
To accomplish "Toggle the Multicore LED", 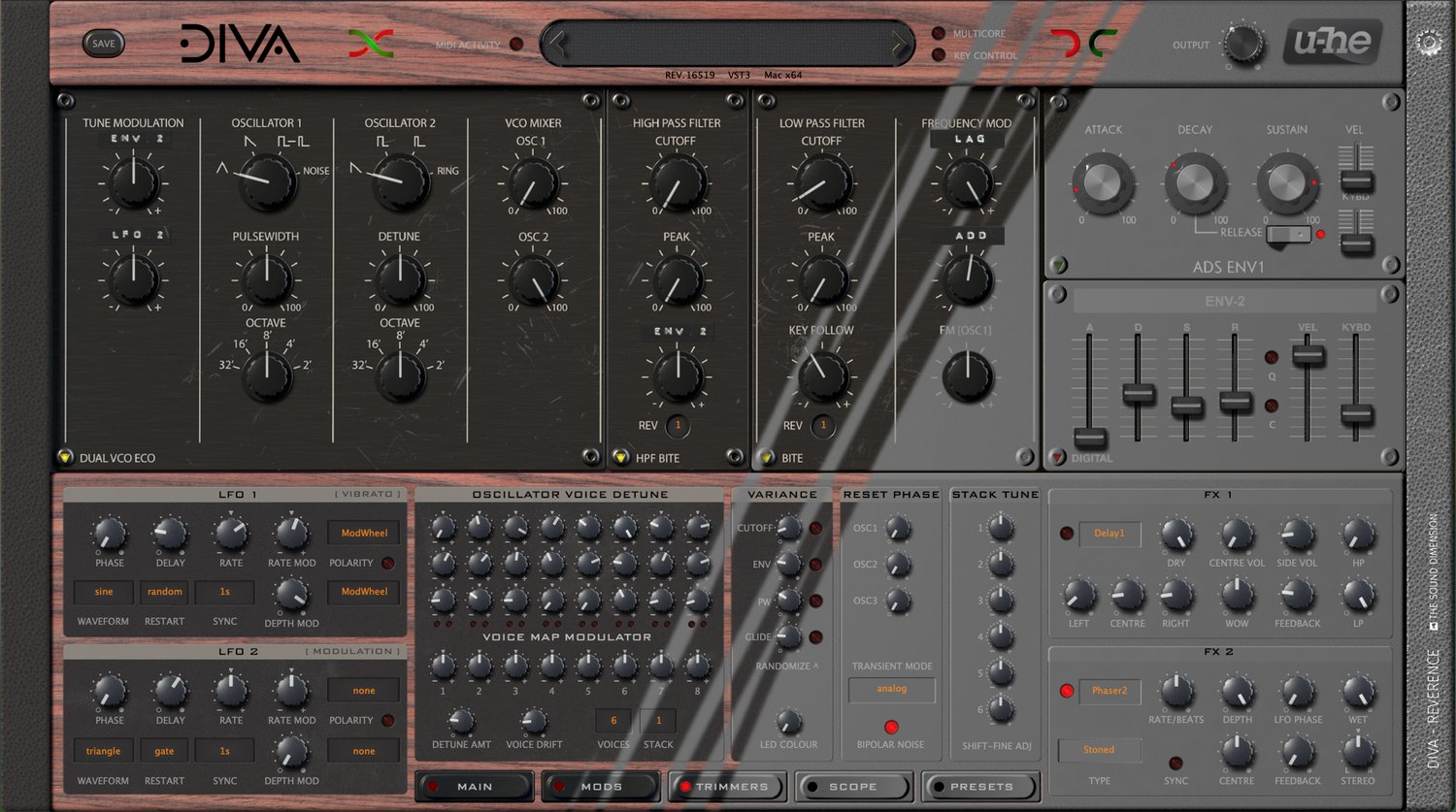I will [938, 33].
